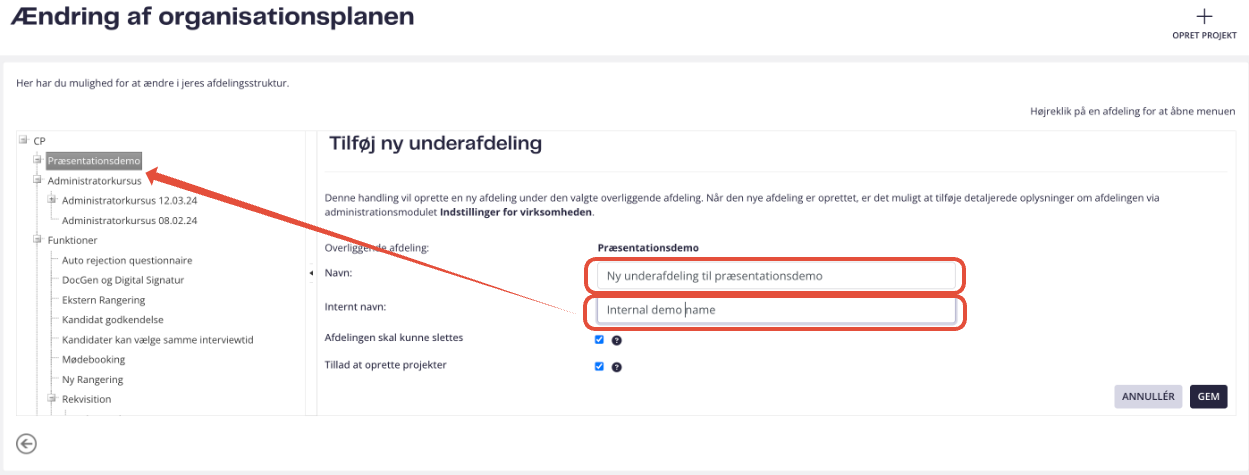This screenshot has width=1249, height=475.
Task: Expand the Administratorkursus 12.03.24 node
Action: point(52,200)
